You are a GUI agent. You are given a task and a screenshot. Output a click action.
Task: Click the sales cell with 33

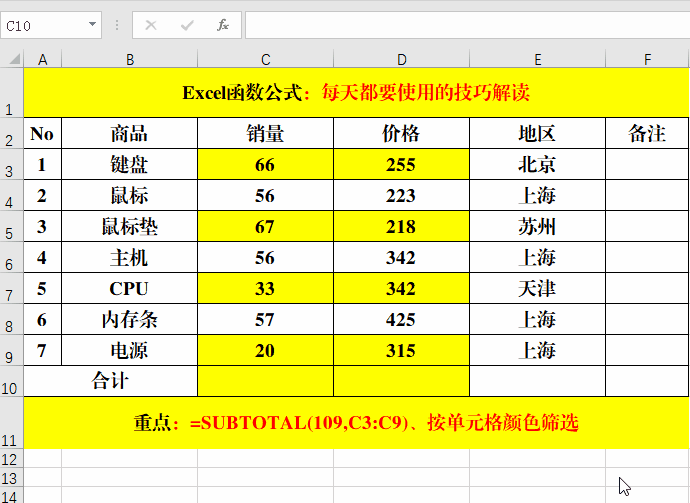[x=265, y=288]
